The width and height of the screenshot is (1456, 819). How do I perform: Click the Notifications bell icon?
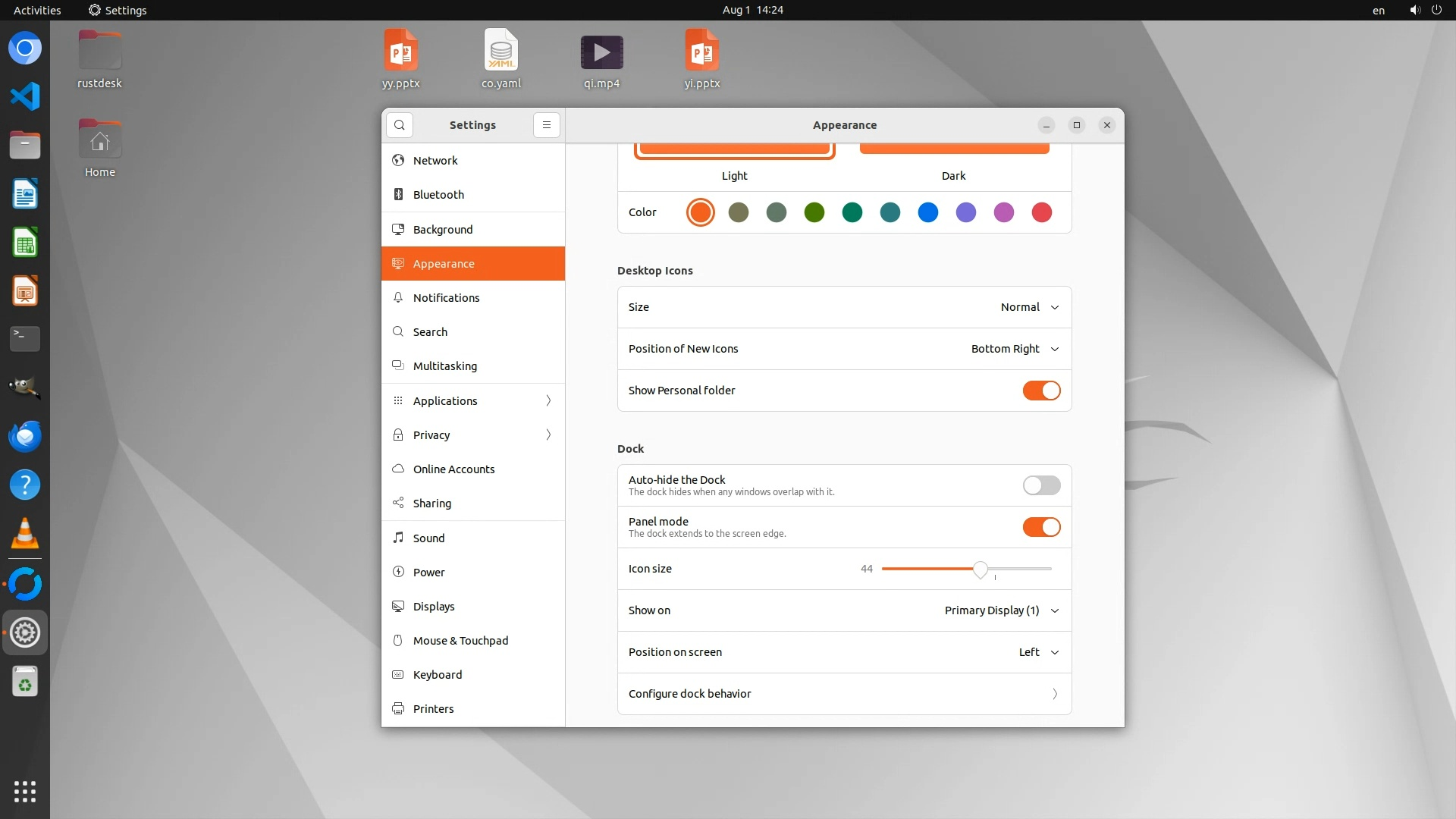point(398,298)
